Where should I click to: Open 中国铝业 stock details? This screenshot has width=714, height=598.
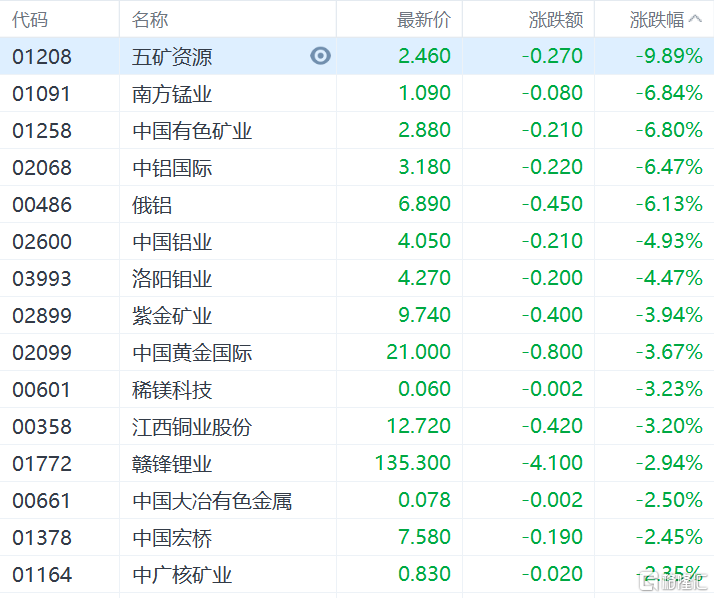coord(172,241)
